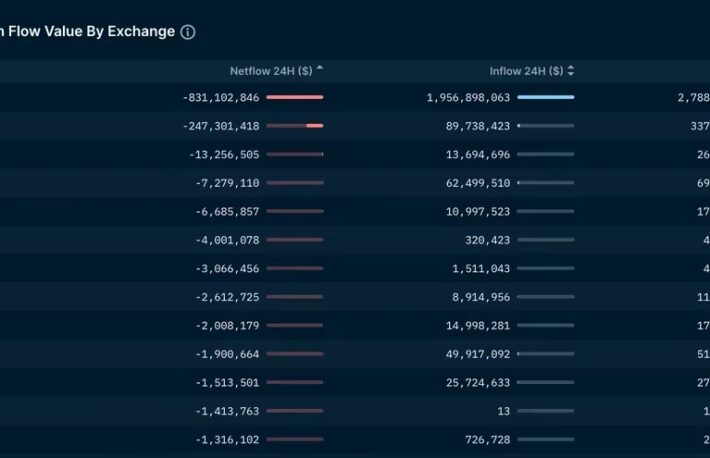This screenshot has height=458, width=710.
Task: Select the netflow value -2,008,179
Action: click(227, 326)
